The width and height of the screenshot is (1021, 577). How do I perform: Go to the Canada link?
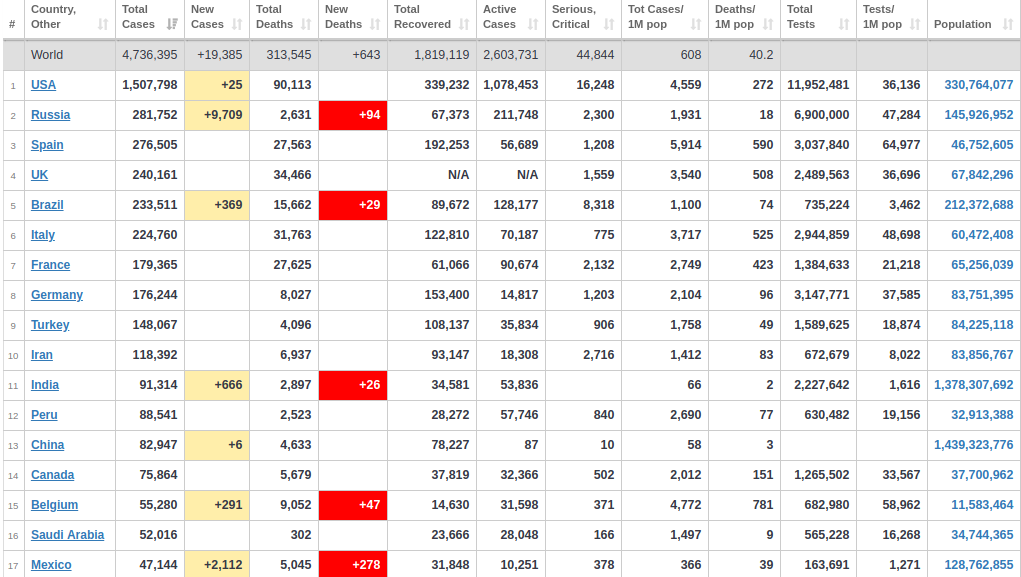pyautogui.click(x=53, y=474)
